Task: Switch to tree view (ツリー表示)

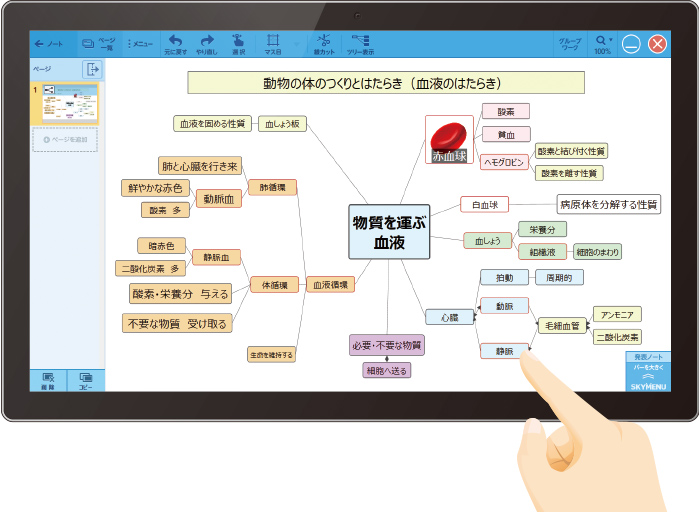Action: click(x=360, y=41)
